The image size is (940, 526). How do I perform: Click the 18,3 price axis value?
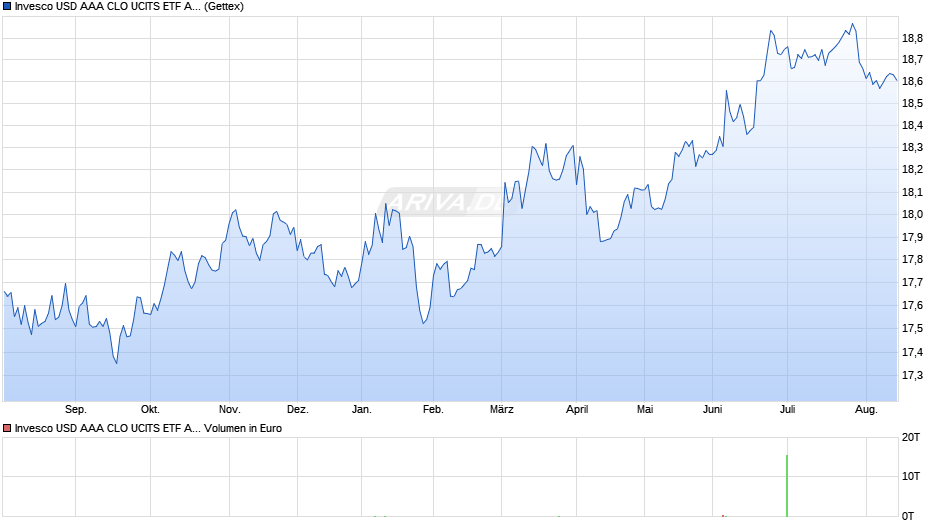[x=912, y=148]
